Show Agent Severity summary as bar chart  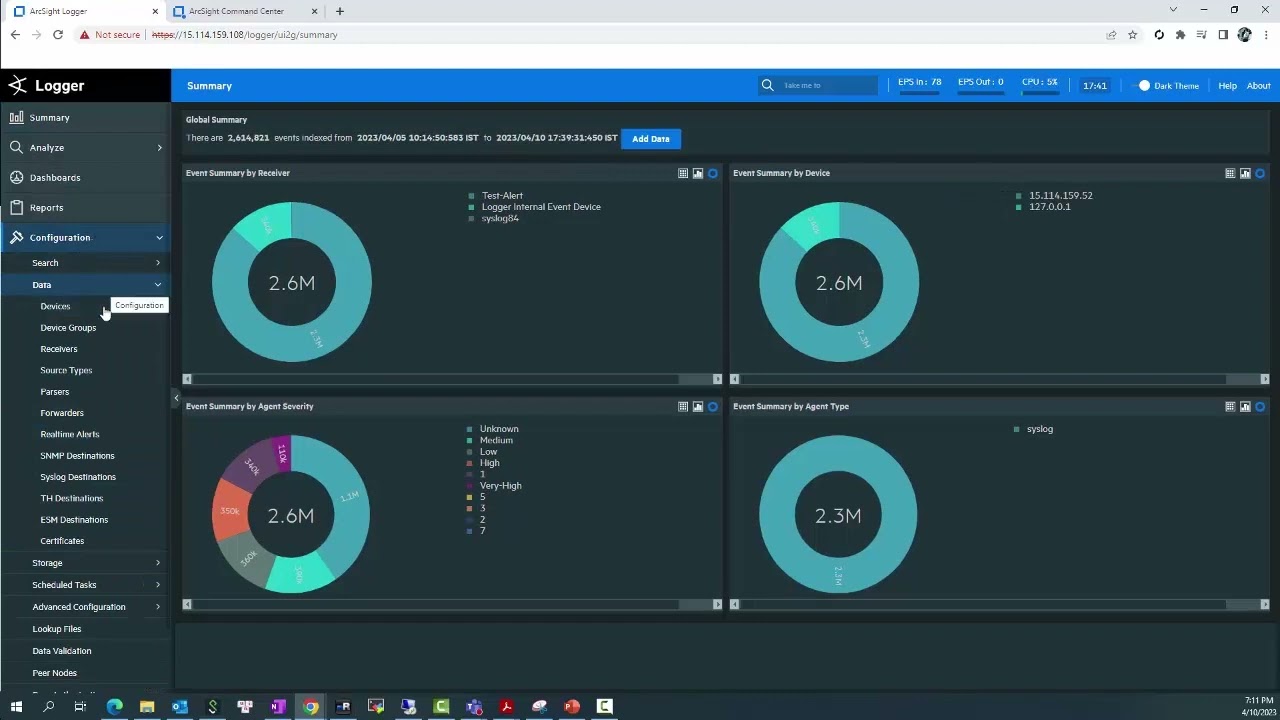[x=698, y=406]
